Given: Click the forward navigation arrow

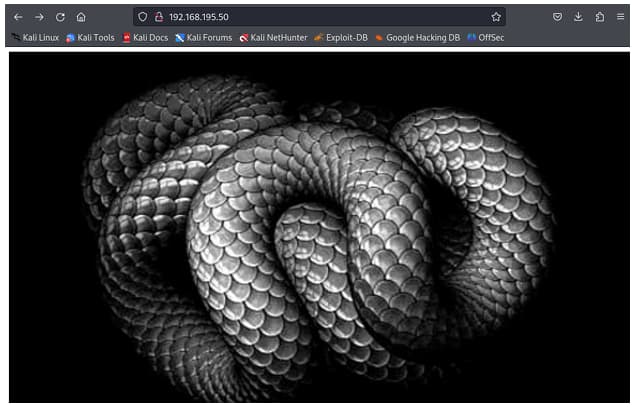Looking at the screenshot, I should tap(39, 17).
